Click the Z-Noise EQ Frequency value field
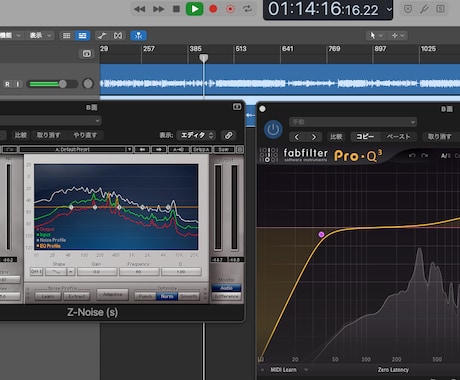Image resolution: width=460 pixels, height=380 pixels. point(139,272)
